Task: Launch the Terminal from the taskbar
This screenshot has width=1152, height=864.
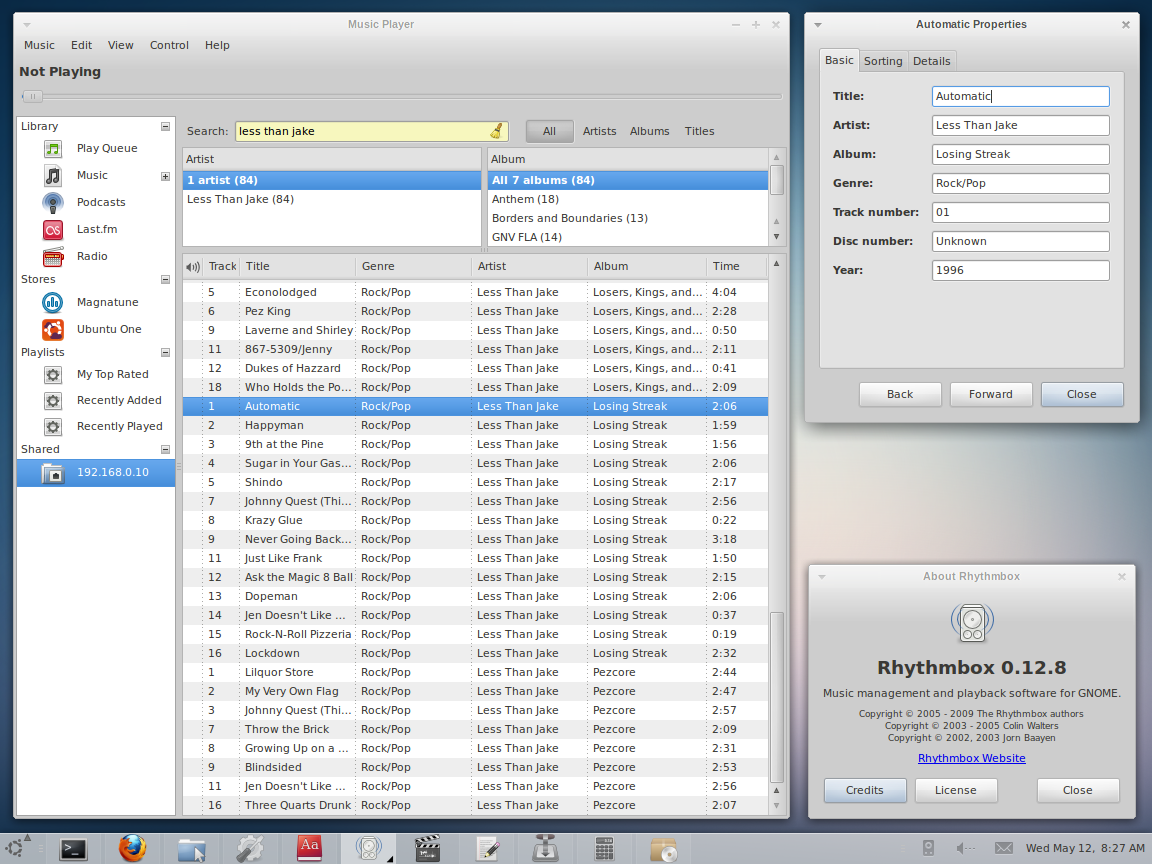Action: [x=73, y=849]
